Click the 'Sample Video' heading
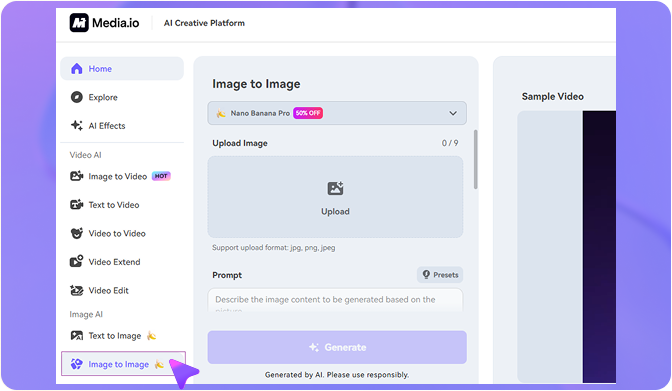 (552, 96)
